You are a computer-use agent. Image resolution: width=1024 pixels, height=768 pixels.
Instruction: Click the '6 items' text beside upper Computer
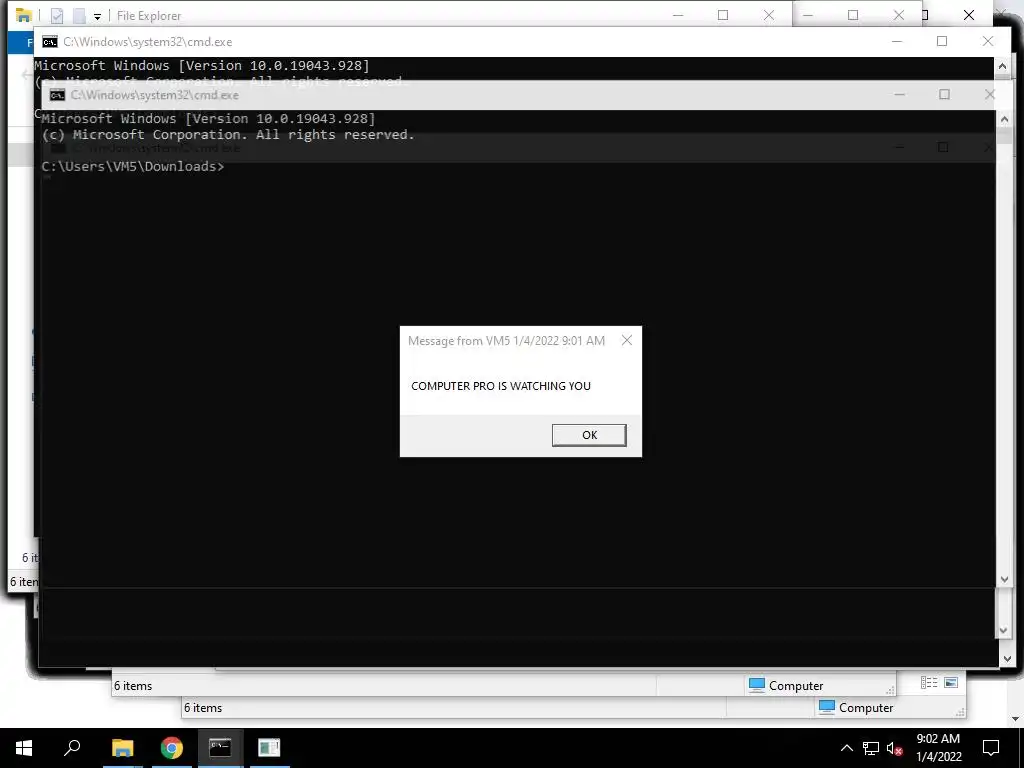coord(133,686)
